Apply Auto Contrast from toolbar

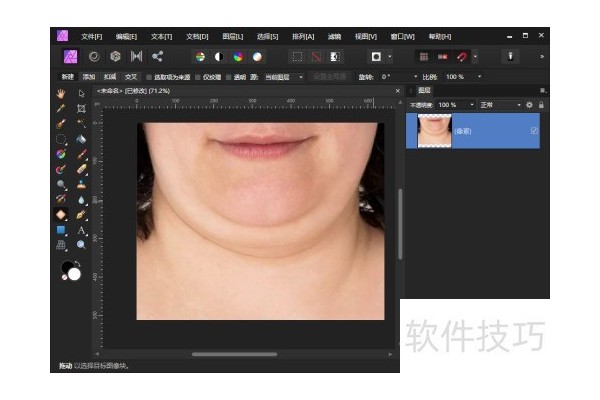219,57
